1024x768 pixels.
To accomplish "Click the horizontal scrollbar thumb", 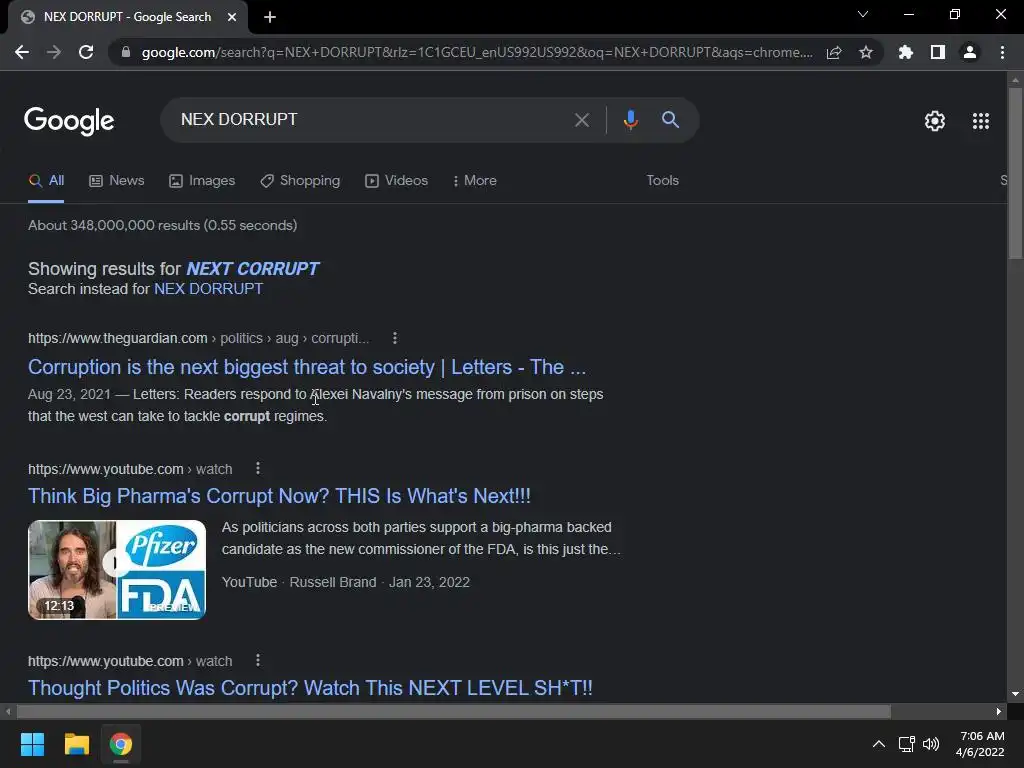I will (454, 711).
